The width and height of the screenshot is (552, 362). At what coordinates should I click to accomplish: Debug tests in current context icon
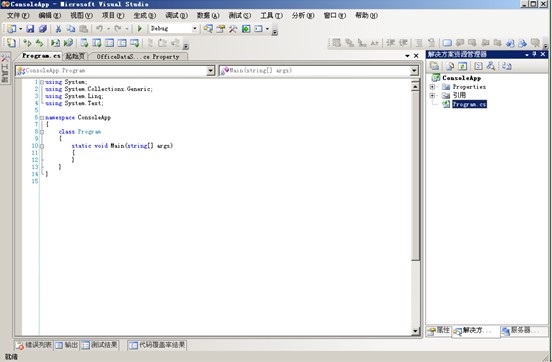55,43
